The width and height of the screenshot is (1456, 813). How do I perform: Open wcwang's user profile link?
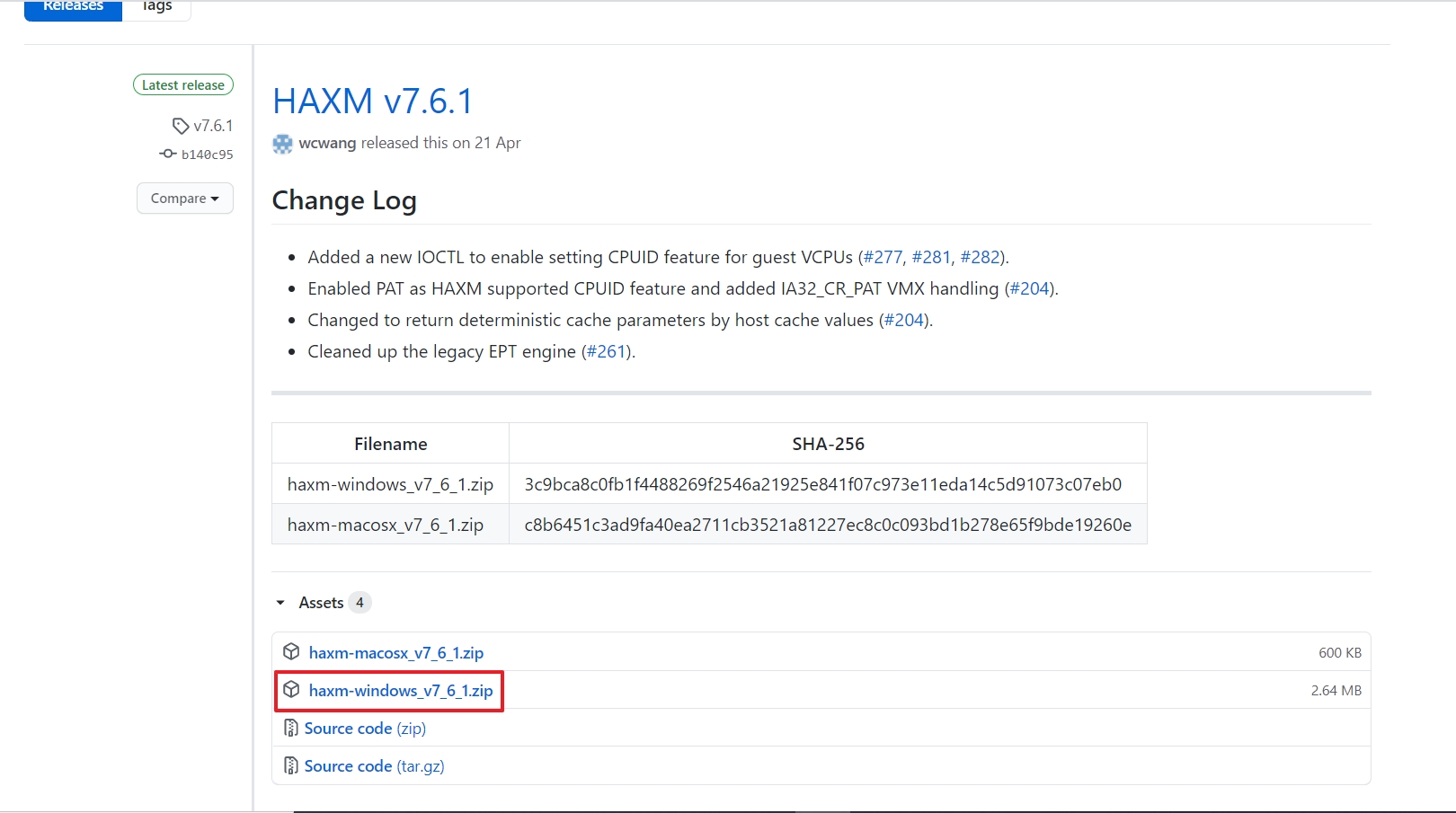click(327, 143)
